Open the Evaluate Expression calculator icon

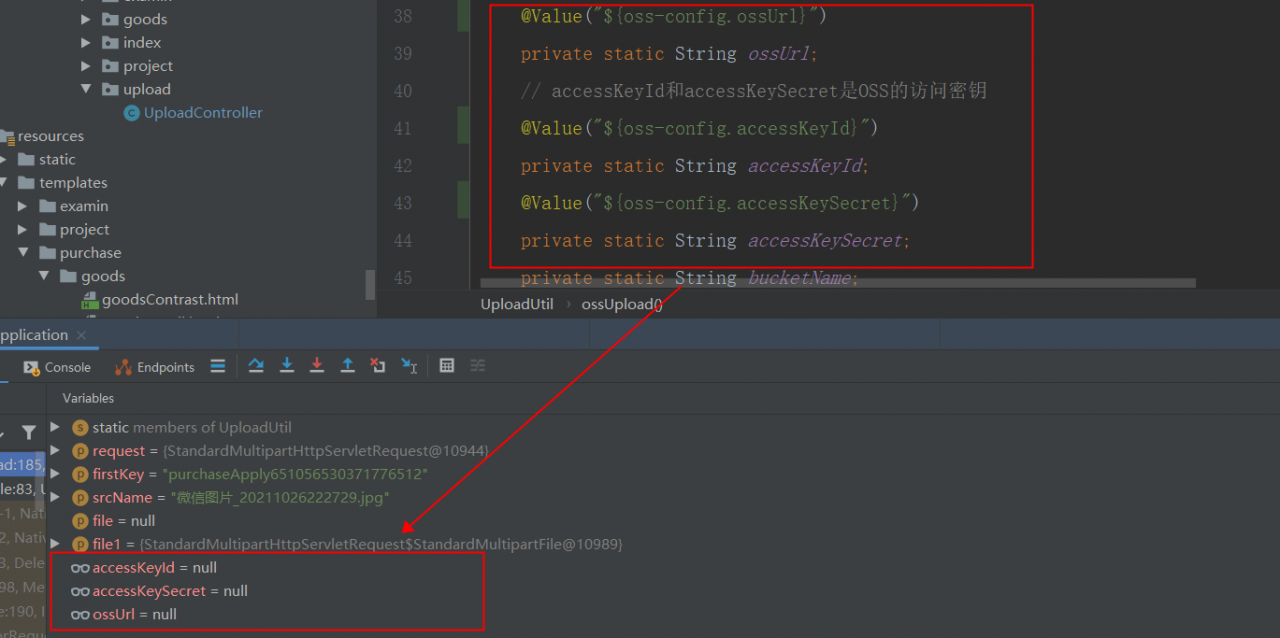447,366
